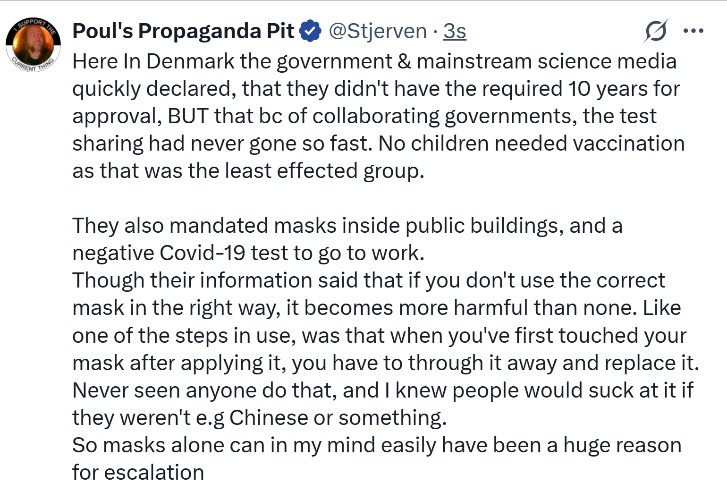The width and height of the screenshot is (727, 500).
Task: Click the line 'they weren't e.g Chinese or something.'
Action: pyautogui.click(x=260, y=418)
